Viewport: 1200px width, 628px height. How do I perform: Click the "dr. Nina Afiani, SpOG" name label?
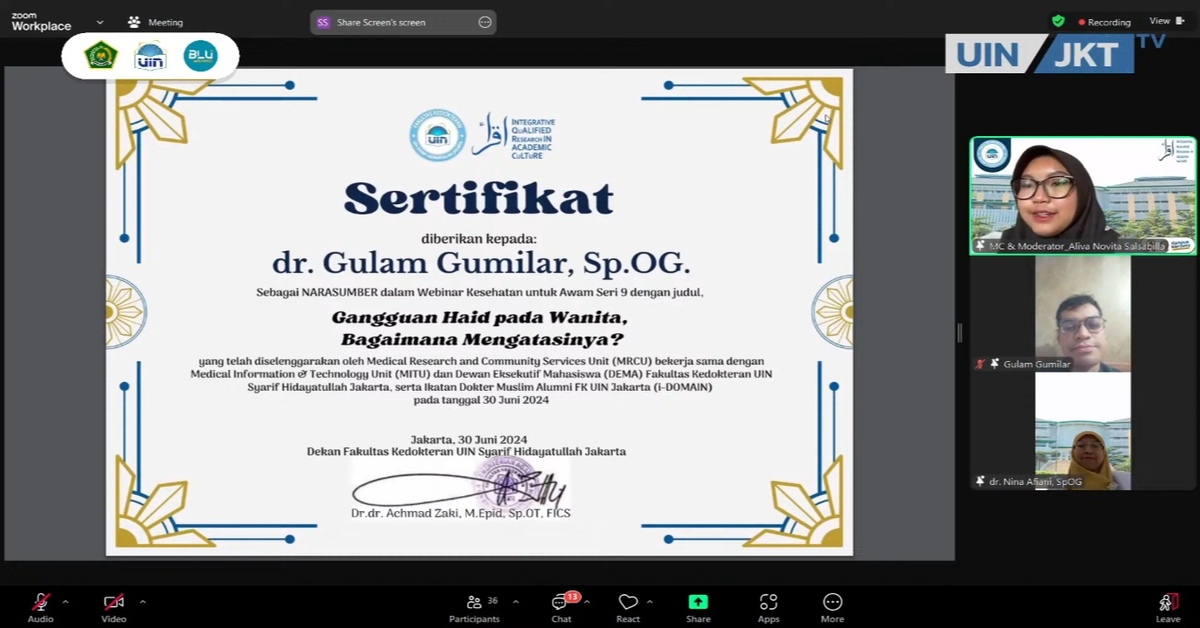pyautogui.click(x=1035, y=482)
